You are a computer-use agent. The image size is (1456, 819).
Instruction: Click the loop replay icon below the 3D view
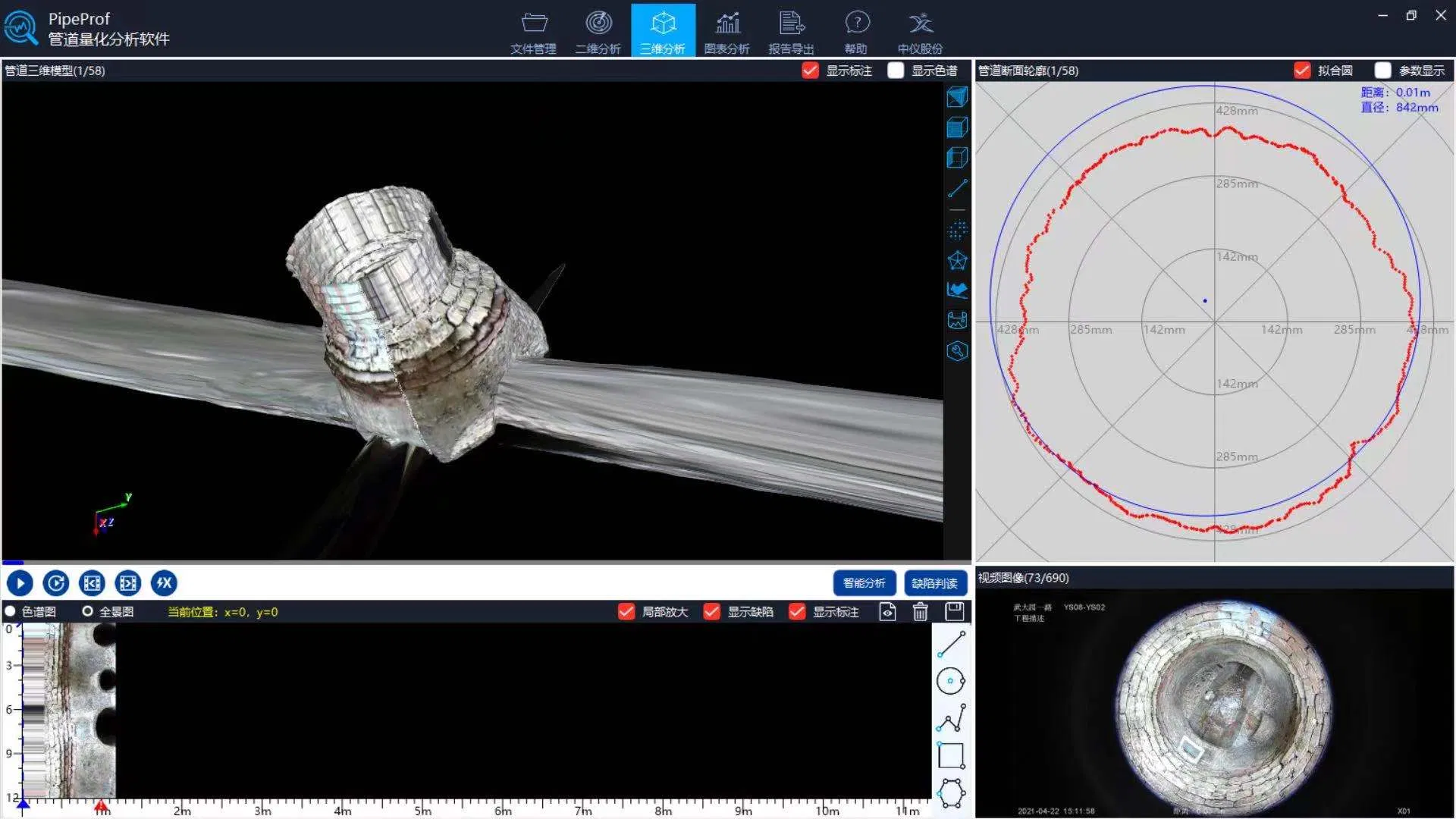point(56,582)
